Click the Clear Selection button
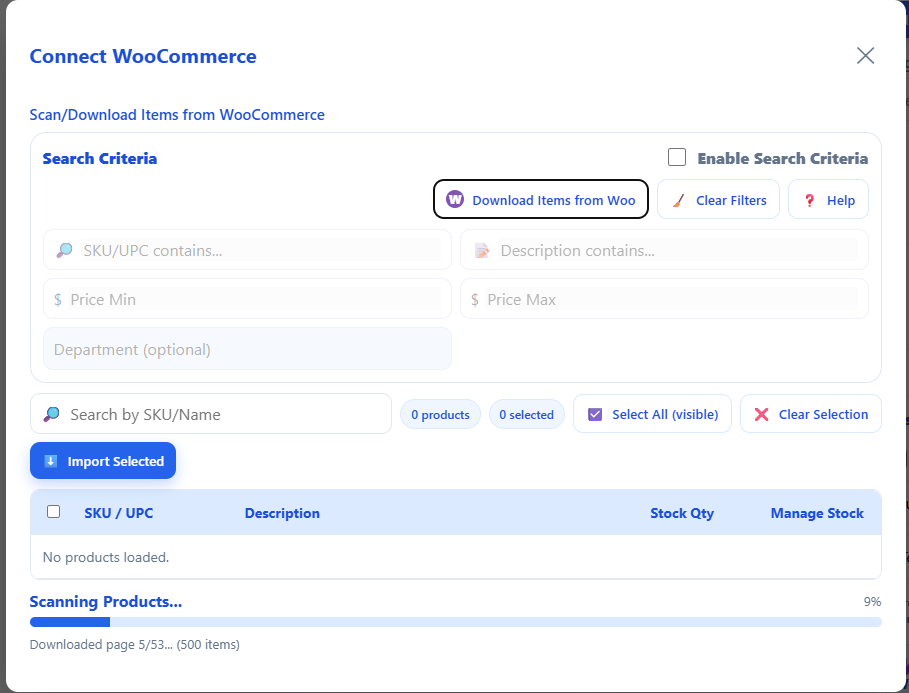This screenshot has width=909, height=693. tap(810, 414)
